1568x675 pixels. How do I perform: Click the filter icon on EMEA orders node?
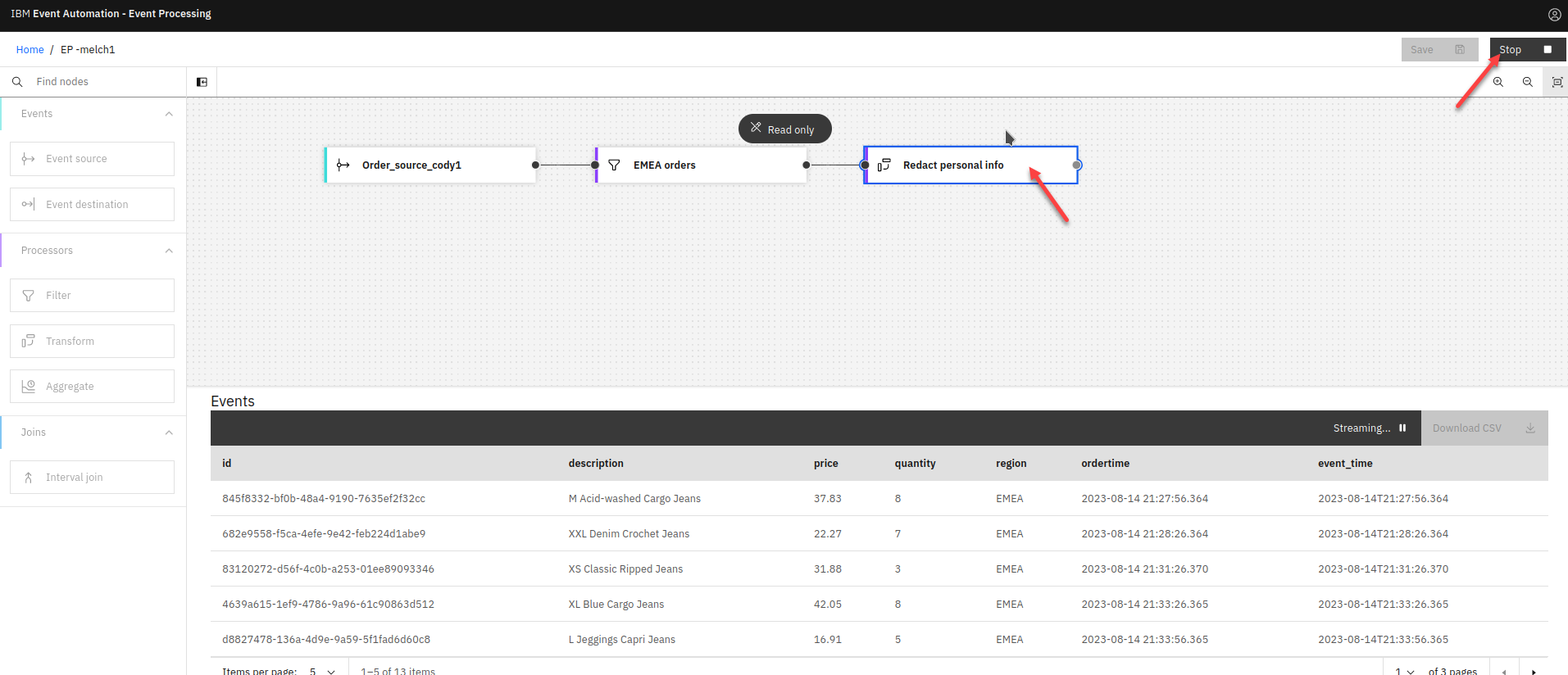click(614, 165)
